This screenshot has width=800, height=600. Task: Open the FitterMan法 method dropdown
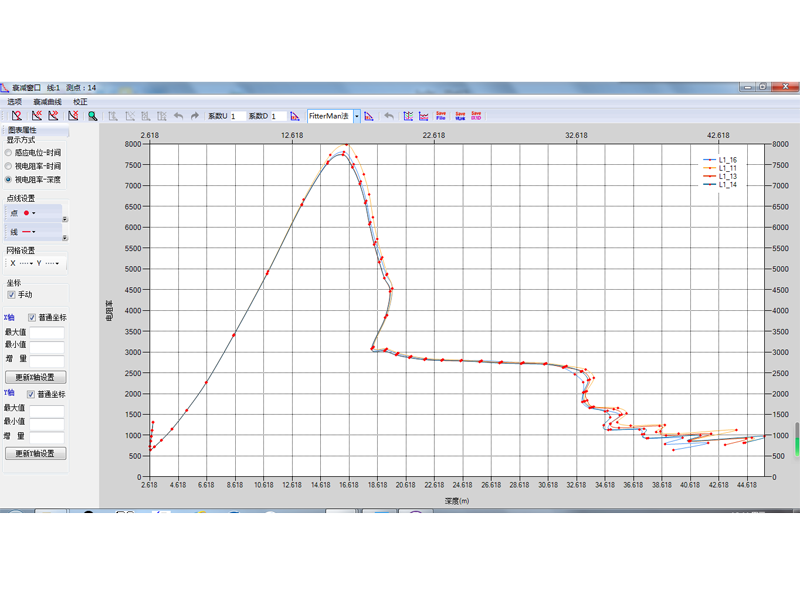[x=356, y=117]
